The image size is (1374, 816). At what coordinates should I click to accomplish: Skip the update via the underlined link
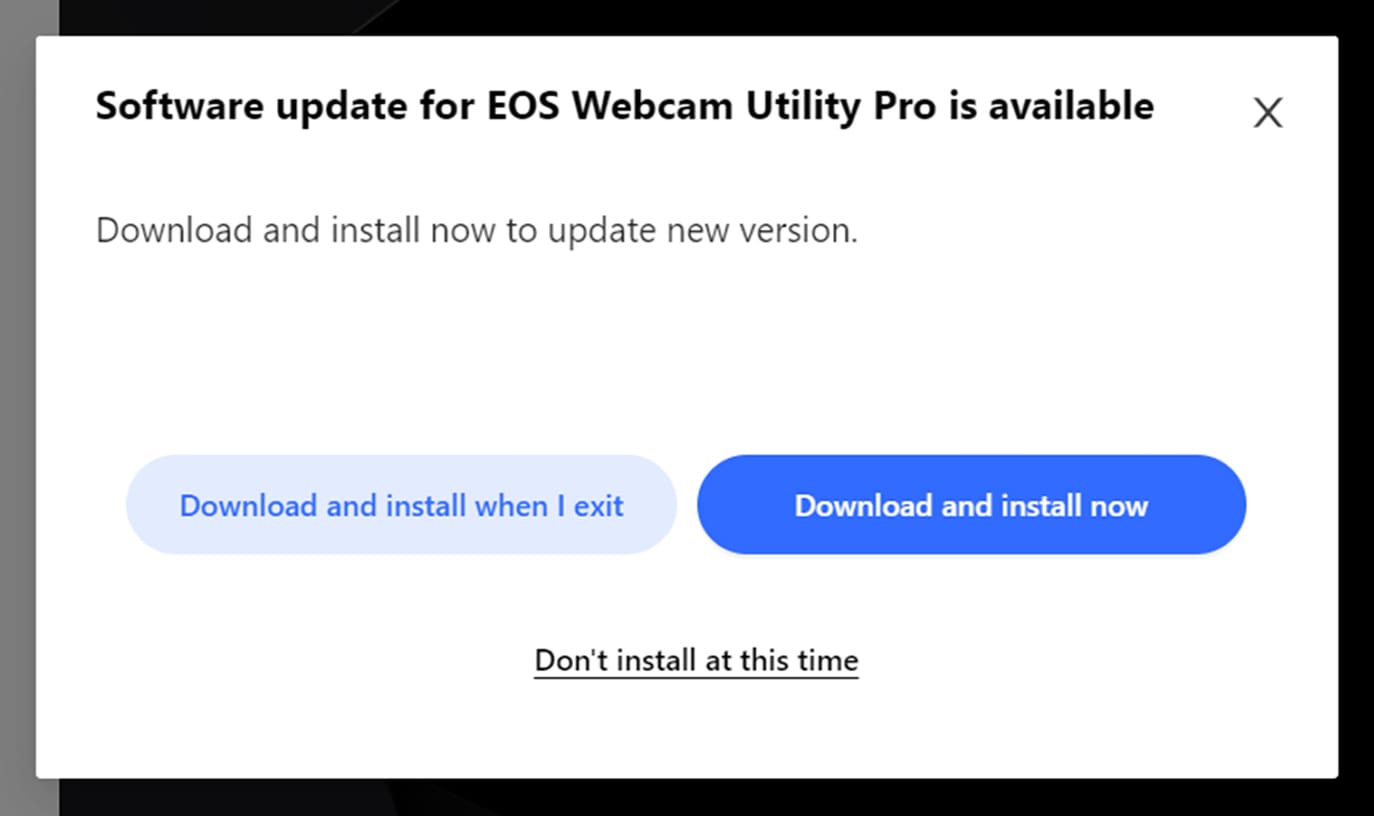click(696, 660)
